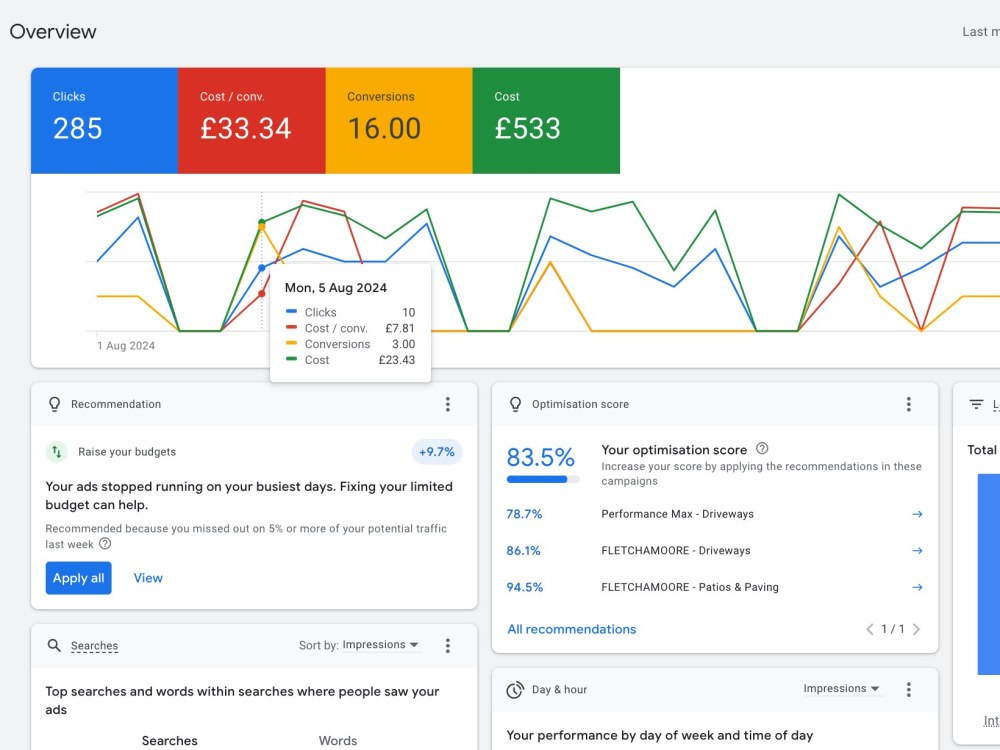The image size is (1000, 750).
Task: Click the 86.1% campaign score
Action: tap(524, 550)
